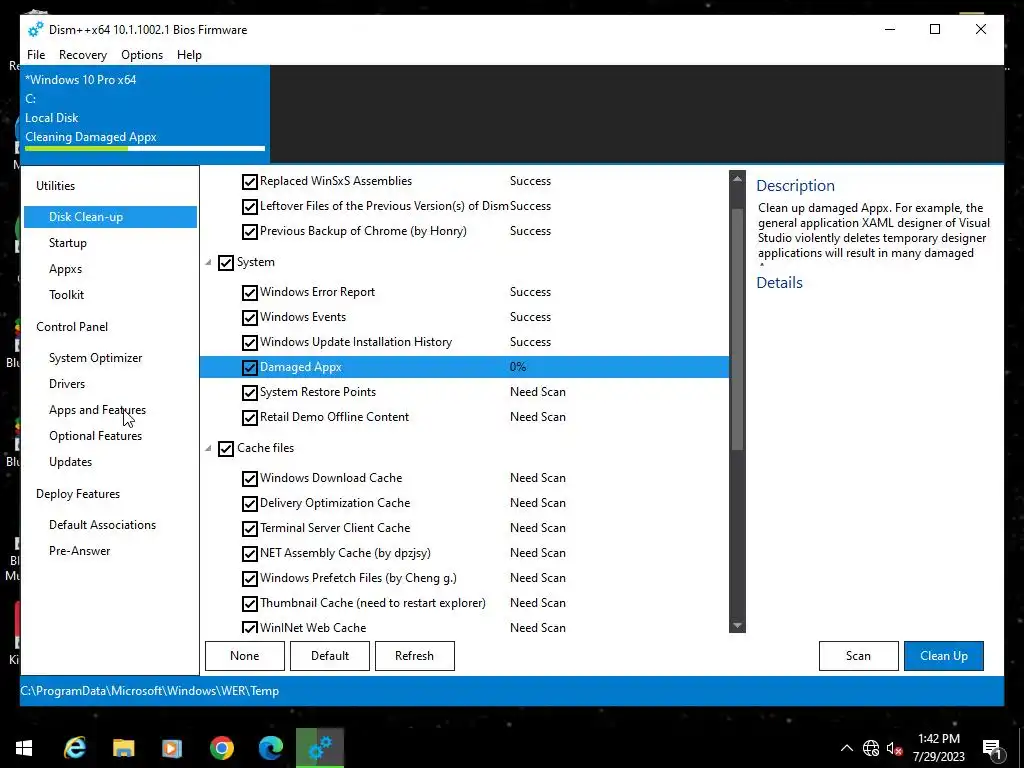
Task: Collapse the System group
Action: pyautogui.click(x=208, y=263)
